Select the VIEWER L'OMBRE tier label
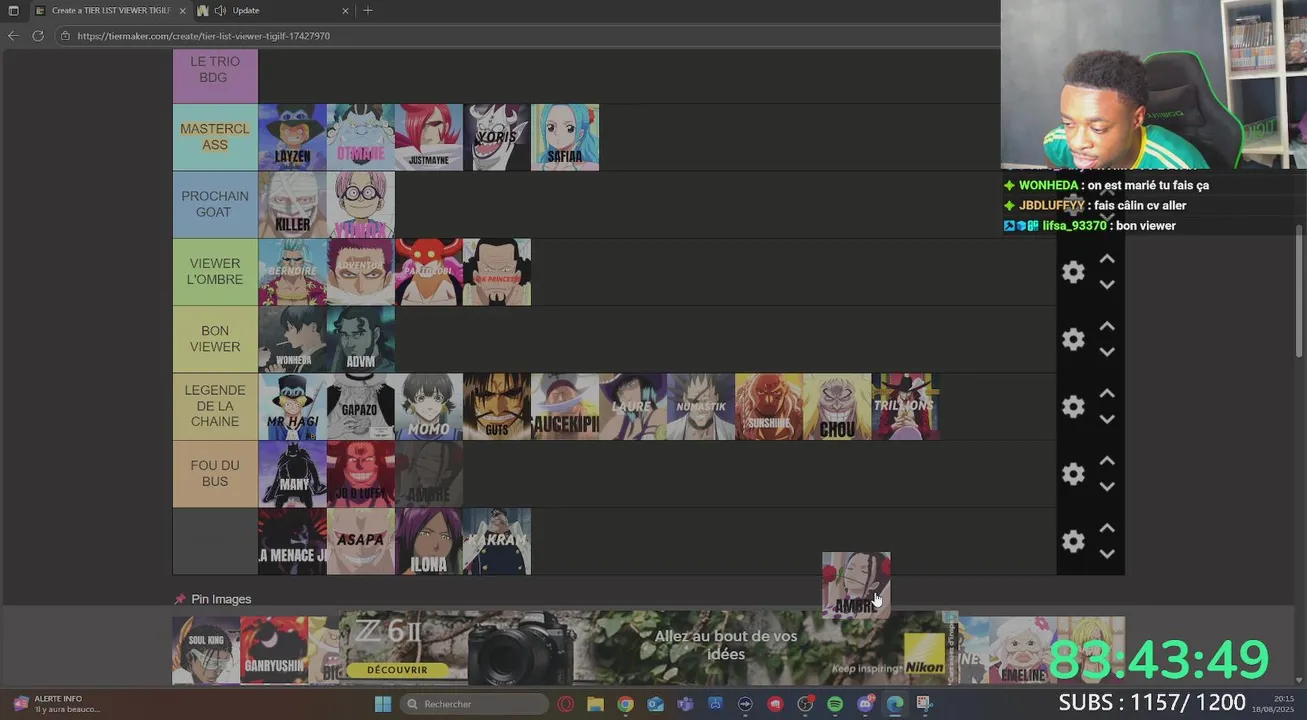 [x=215, y=272]
